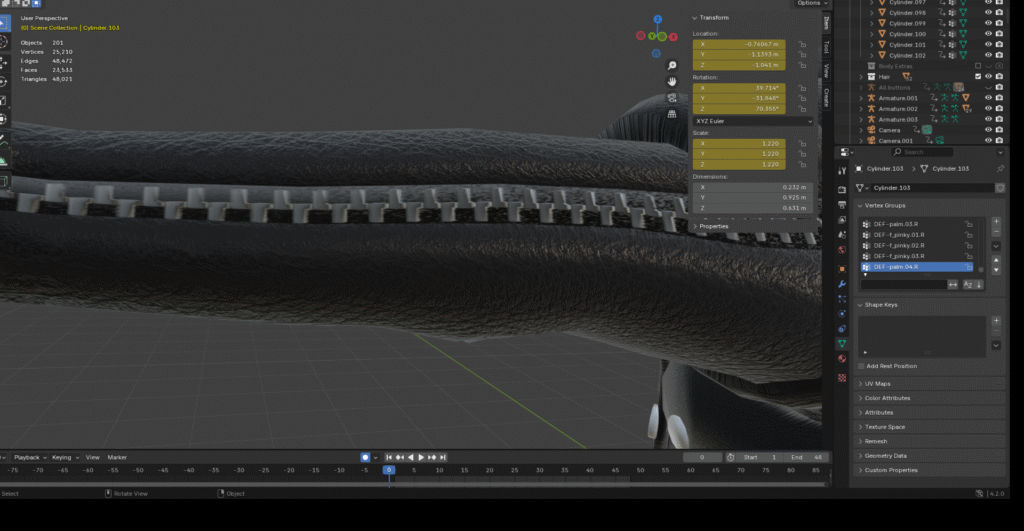Lock the X location property

(802, 45)
